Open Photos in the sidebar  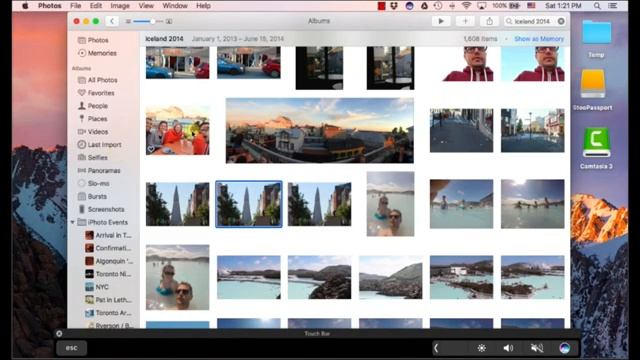98,40
